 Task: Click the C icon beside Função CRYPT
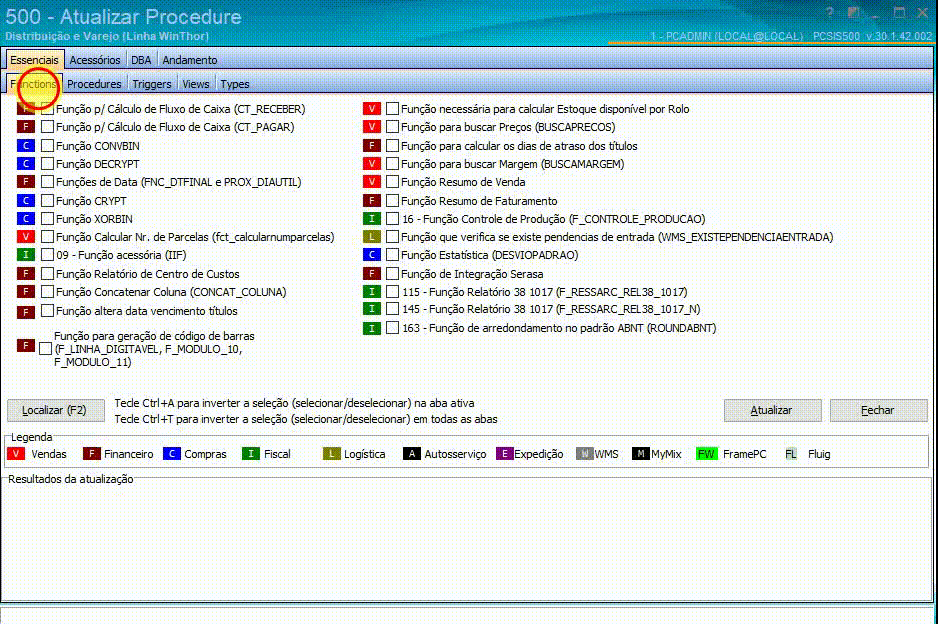26,200
